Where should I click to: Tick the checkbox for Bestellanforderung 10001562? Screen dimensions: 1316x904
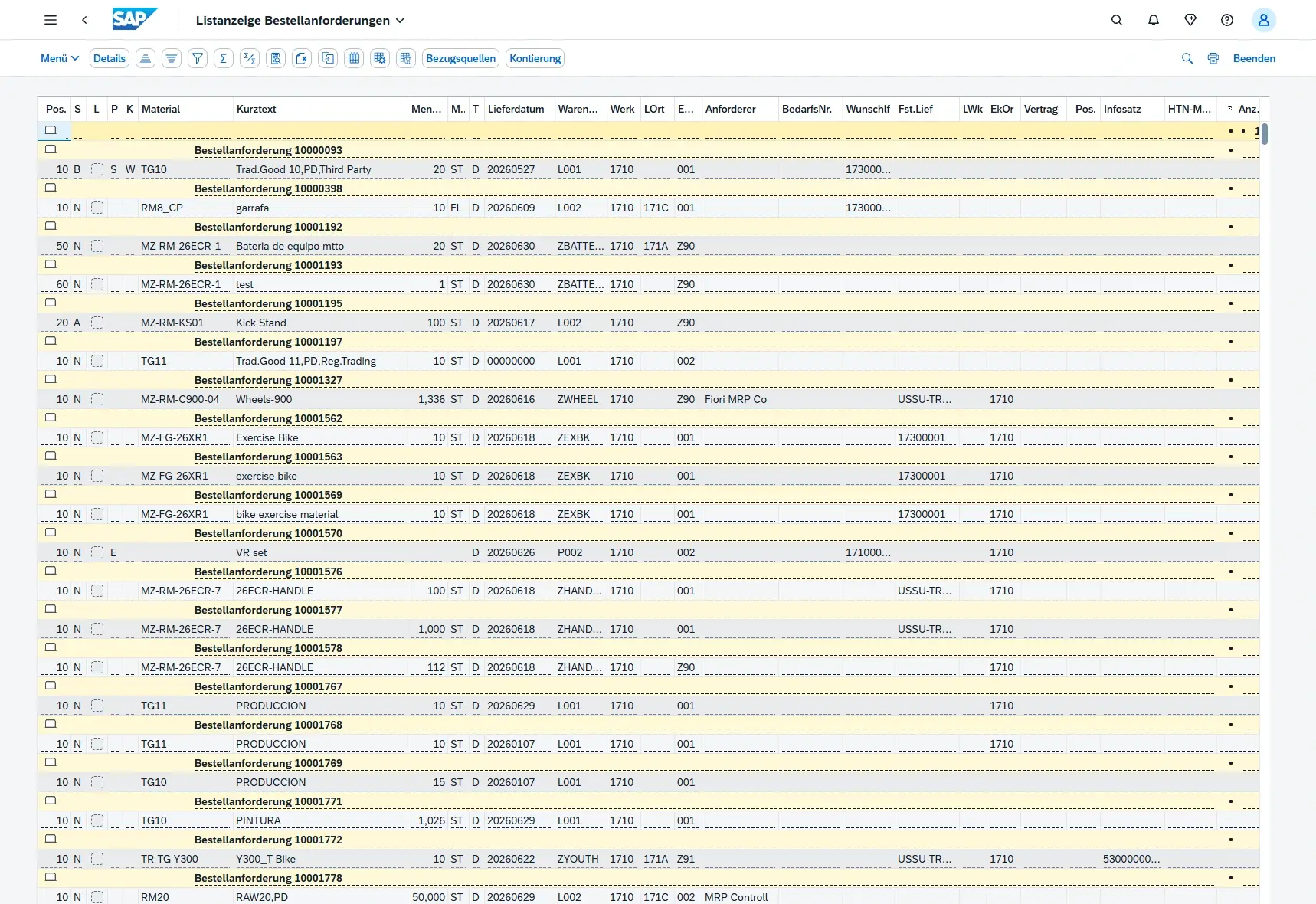point(51,418)
